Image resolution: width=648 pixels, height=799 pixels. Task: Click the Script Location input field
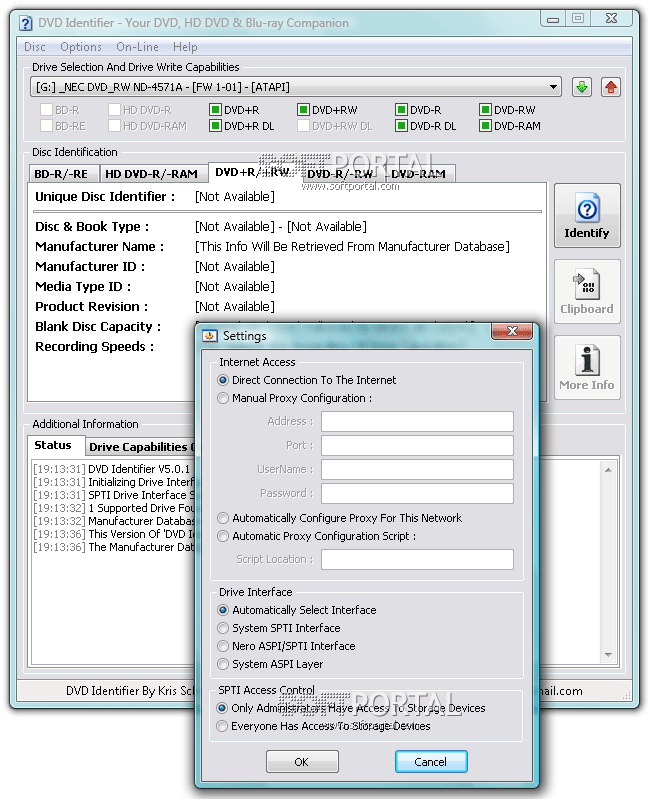coord(417,560)
